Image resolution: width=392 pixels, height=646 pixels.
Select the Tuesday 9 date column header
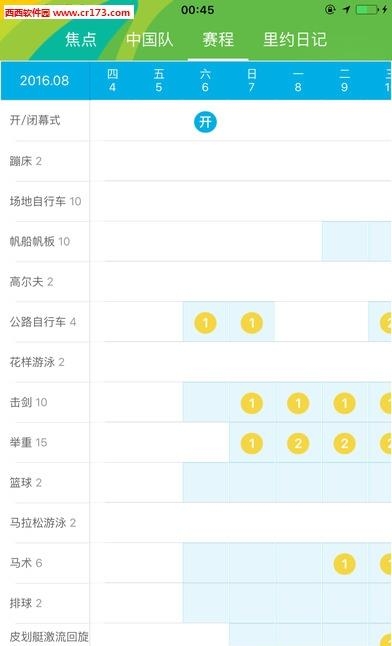coord(345,80)
